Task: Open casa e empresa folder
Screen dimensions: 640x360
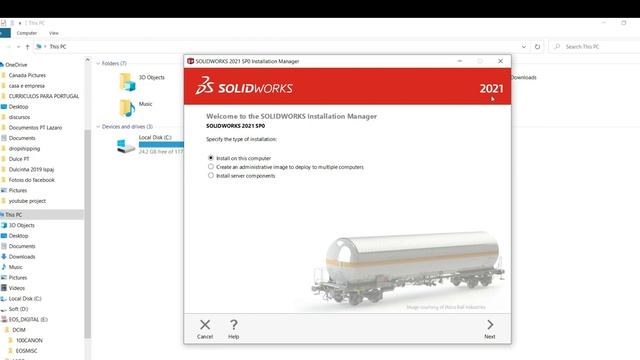Action: pos(27,86)
